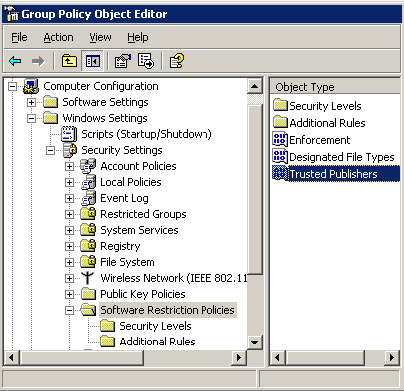Screen dimensions: 404x391
Task: Click the Back arrow toolbar icon
Action: tap(15, 61)
